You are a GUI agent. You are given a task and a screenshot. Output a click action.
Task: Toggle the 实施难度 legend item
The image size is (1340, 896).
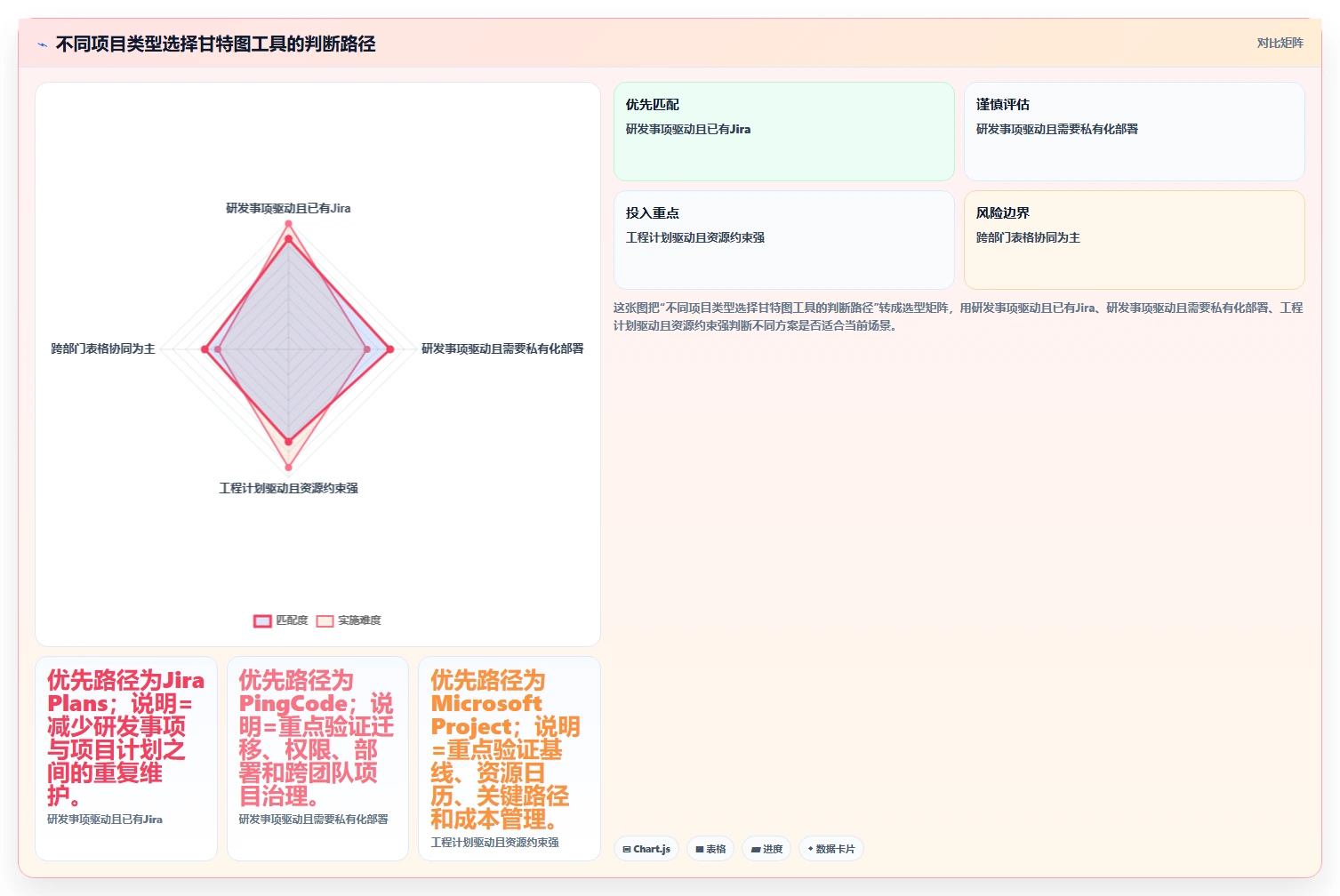349,620
